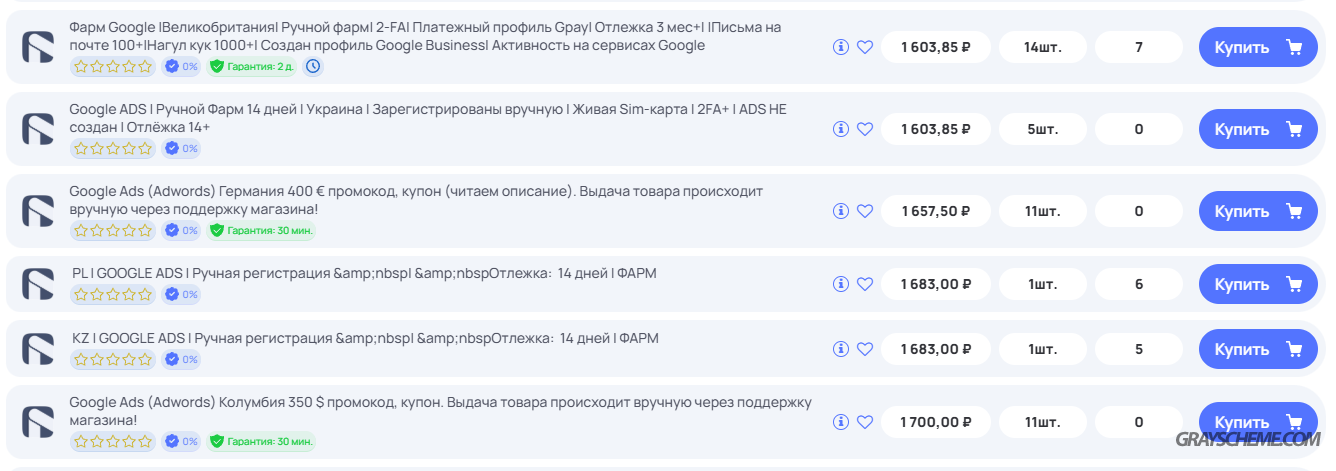Click the star rating on the Ukraine Google ADS listing
The width and height of the screenshot is (1336, 471).
click(x=113, y=148)
